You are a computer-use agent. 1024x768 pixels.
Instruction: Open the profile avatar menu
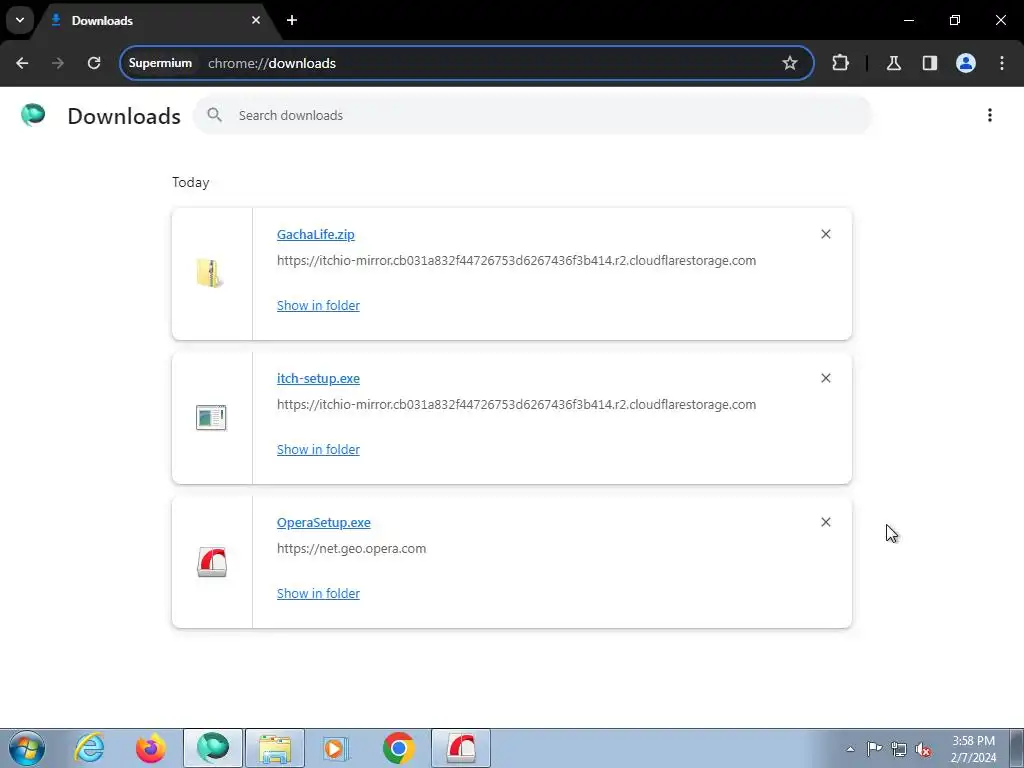(x=966, y=63)
